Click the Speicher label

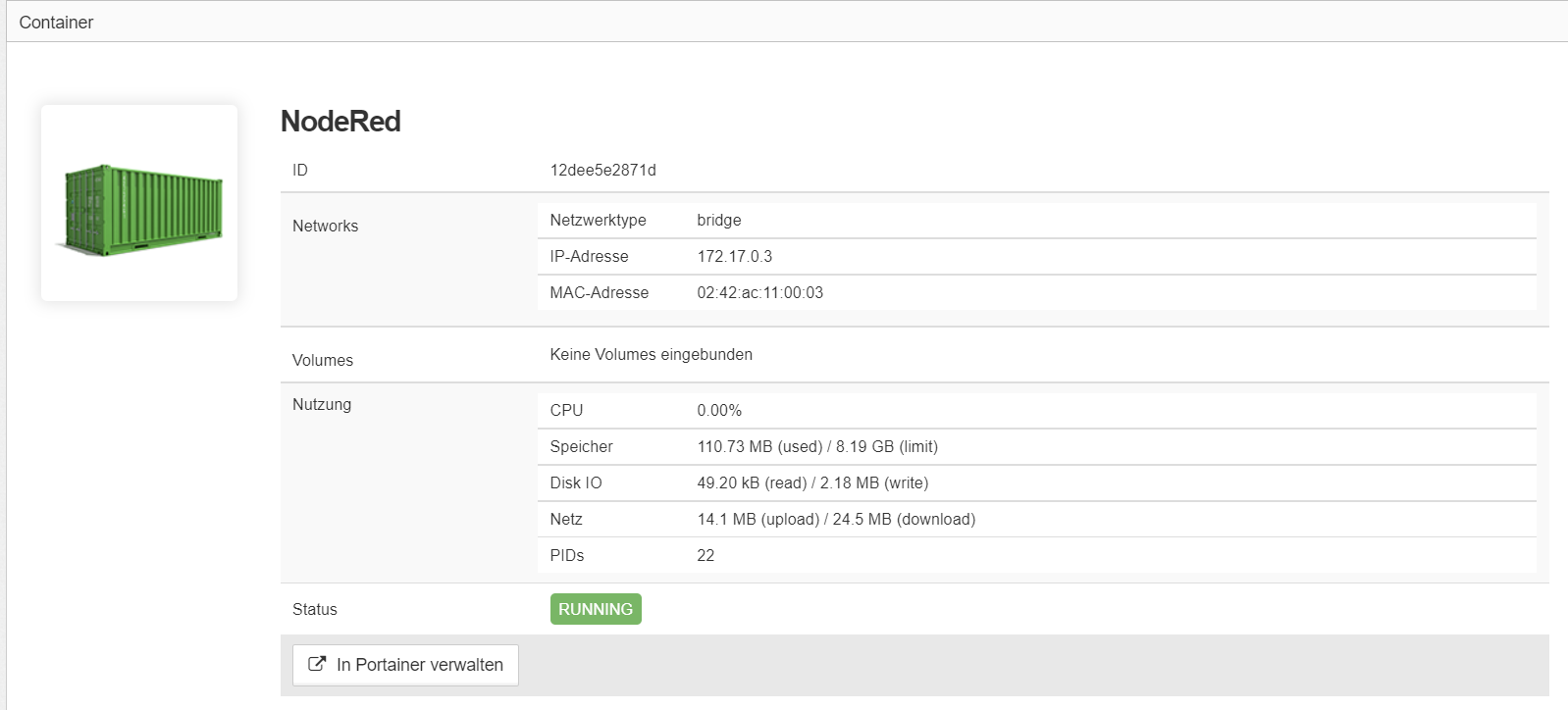pyautogui.click(x=581, y=447)
